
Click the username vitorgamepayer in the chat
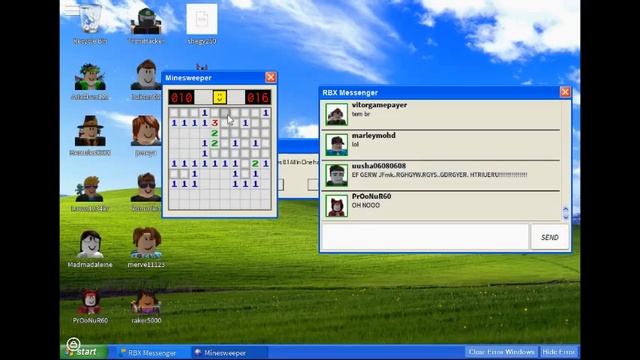coord(379,105)
